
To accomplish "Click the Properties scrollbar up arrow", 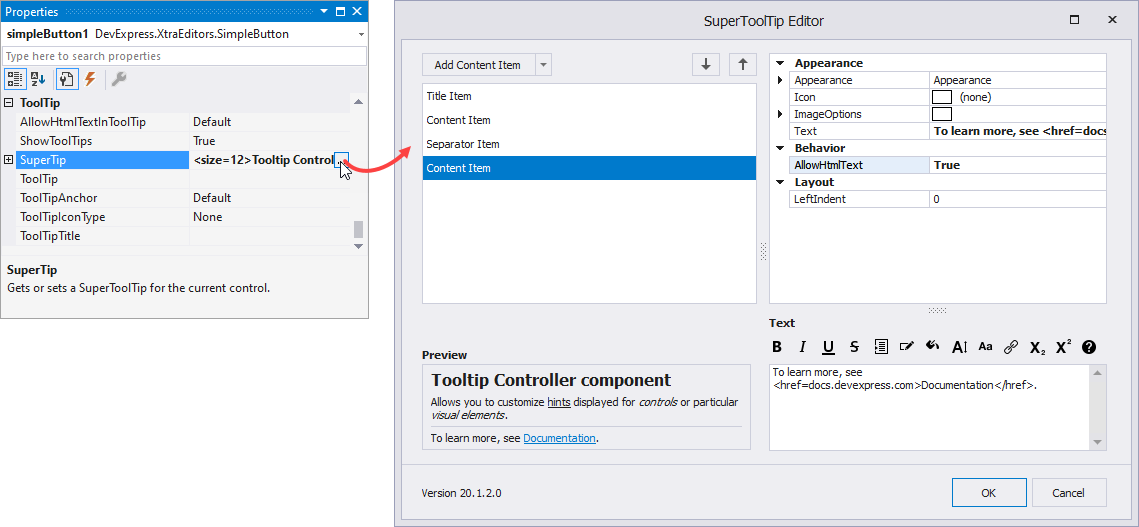I will [x=358, y=102].
